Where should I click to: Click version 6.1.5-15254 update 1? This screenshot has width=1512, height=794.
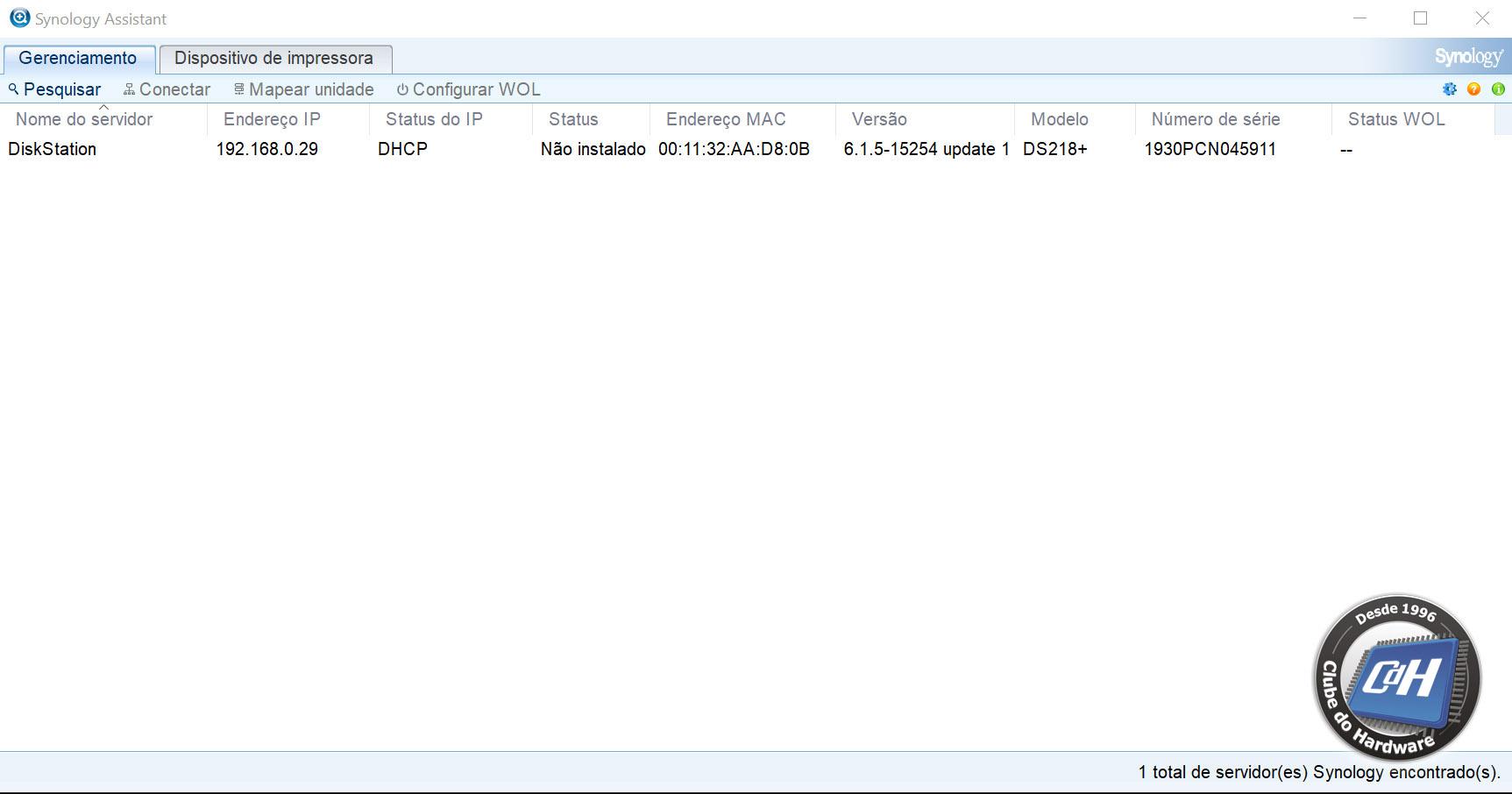pos(926,149)
